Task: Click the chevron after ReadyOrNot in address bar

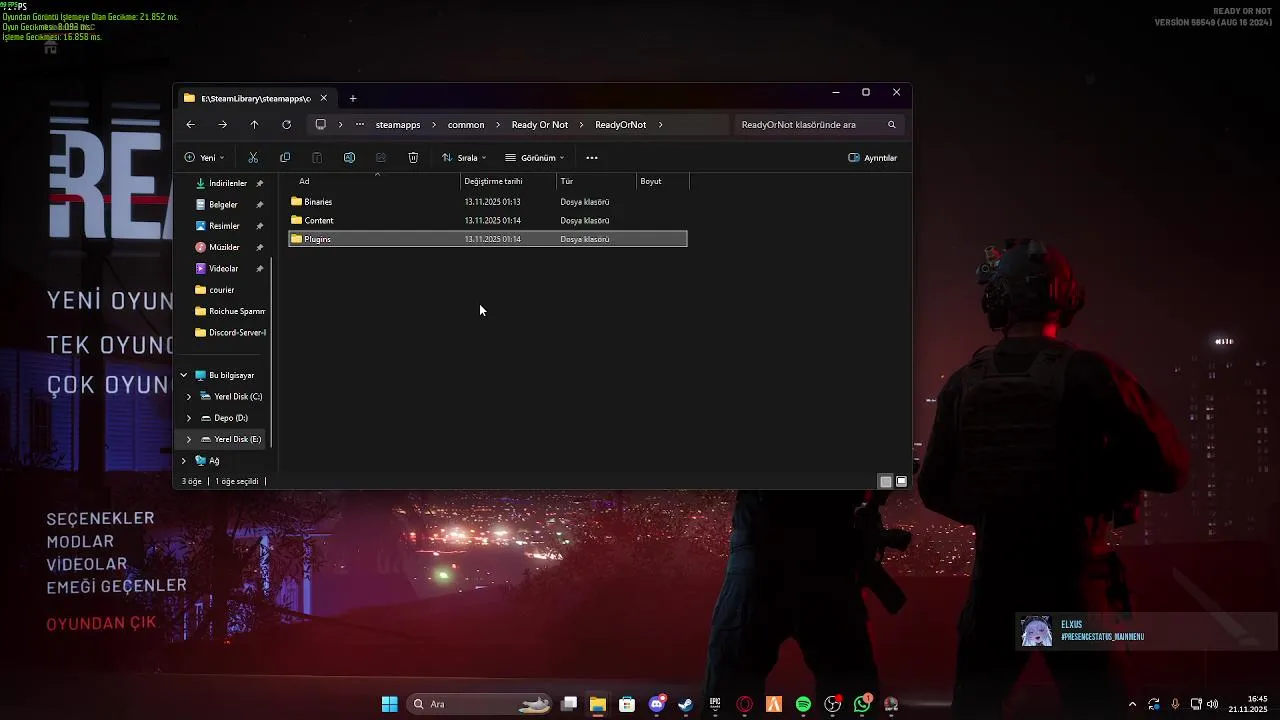Action: tap(661, 125)
